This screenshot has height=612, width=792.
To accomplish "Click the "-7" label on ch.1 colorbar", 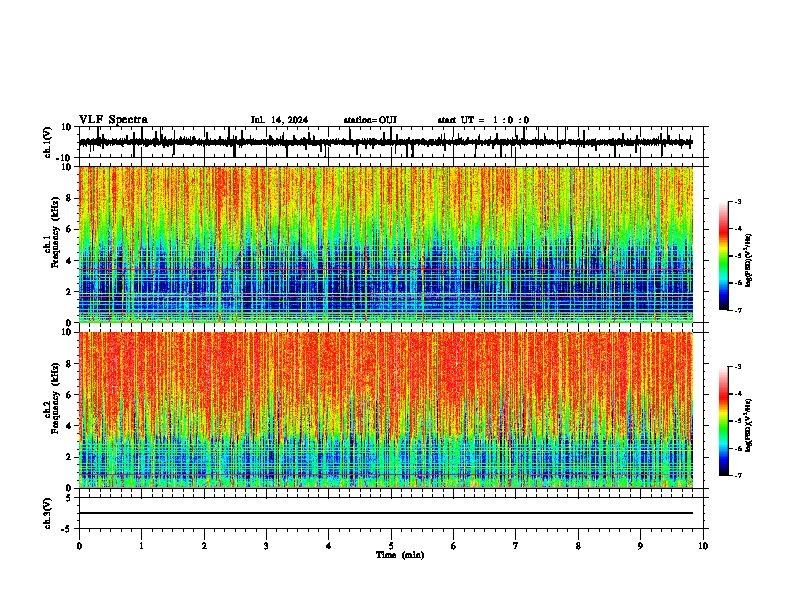I will pyautogui.click(x=737, y=311).
